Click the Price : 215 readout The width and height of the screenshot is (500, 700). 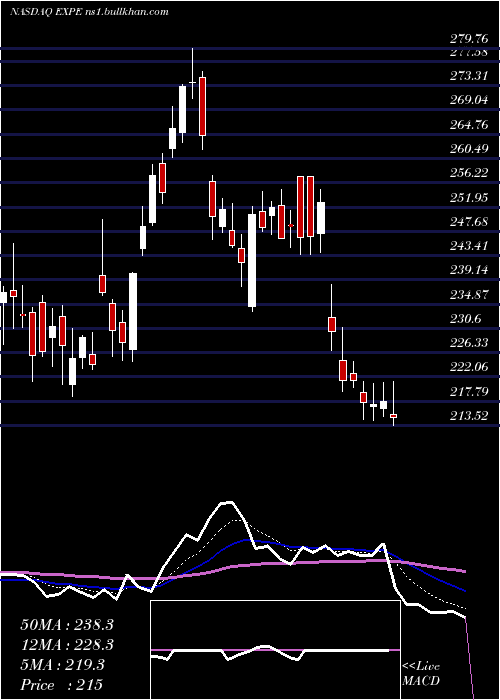point(62,684)
